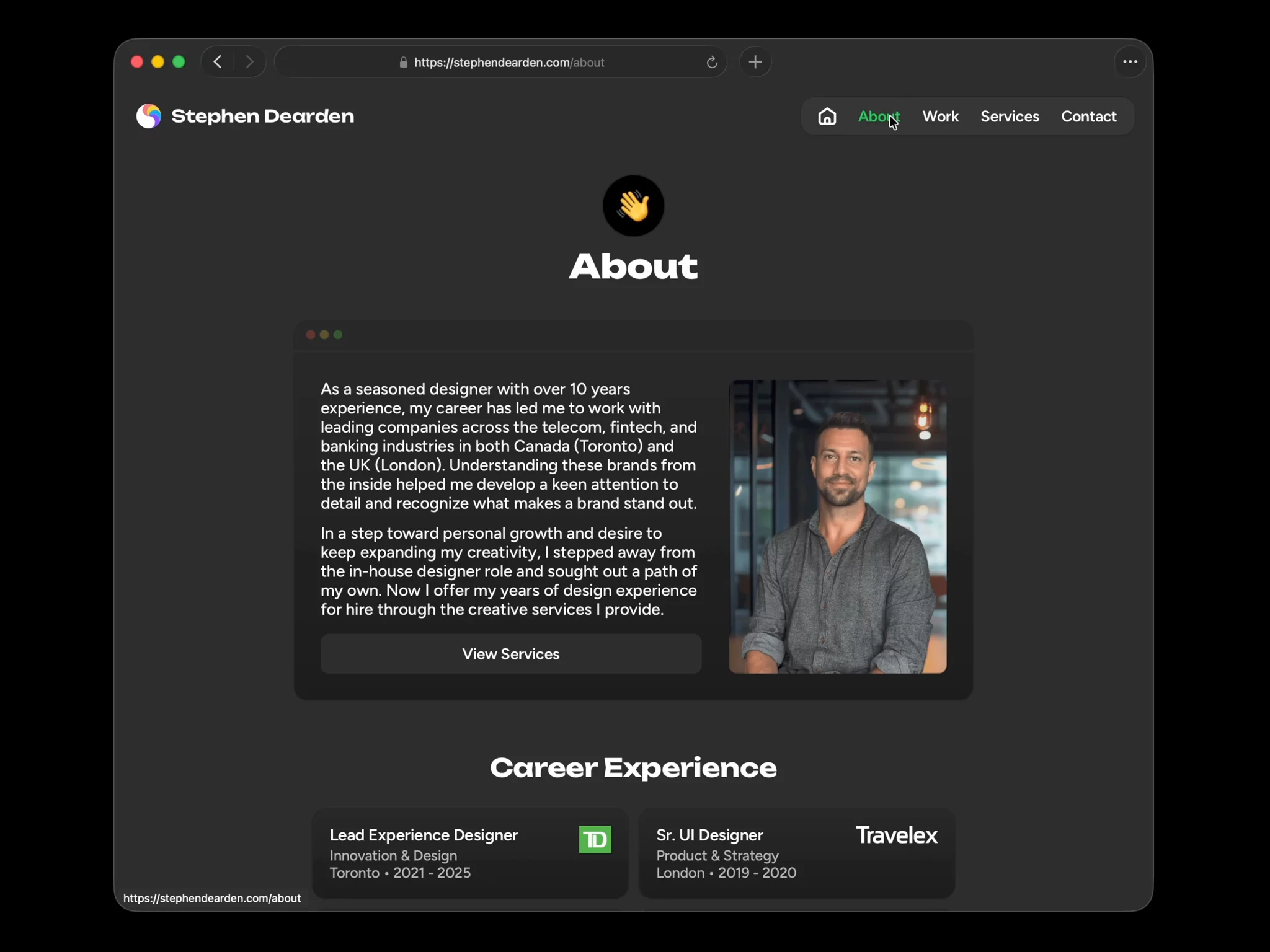Go to the home icon in navigation
Viewport: 1270px width, 952px height.
point(827,116)
